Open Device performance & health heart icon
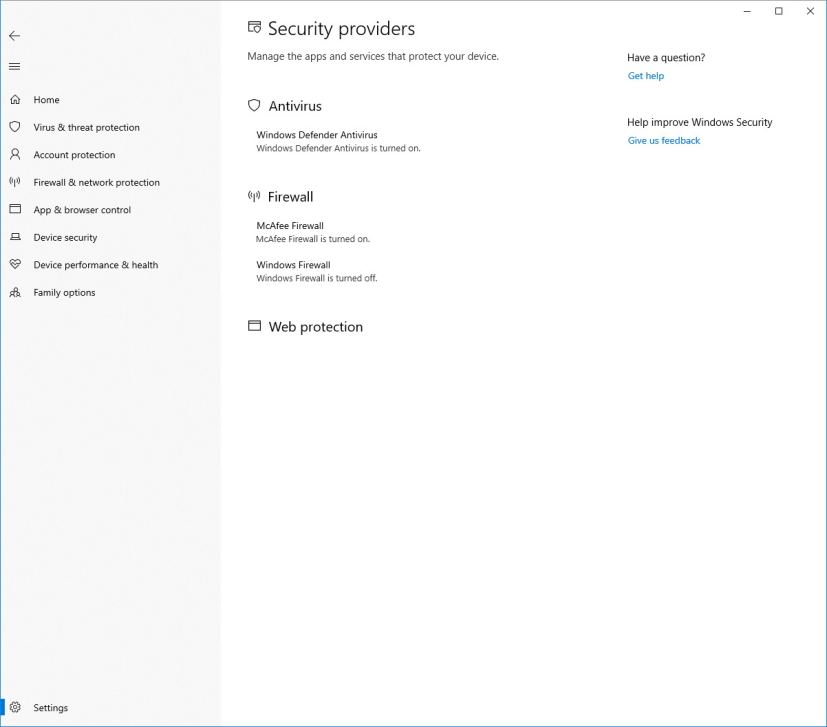The height and width of the screenshot is (727, 827). pos(14,264)
